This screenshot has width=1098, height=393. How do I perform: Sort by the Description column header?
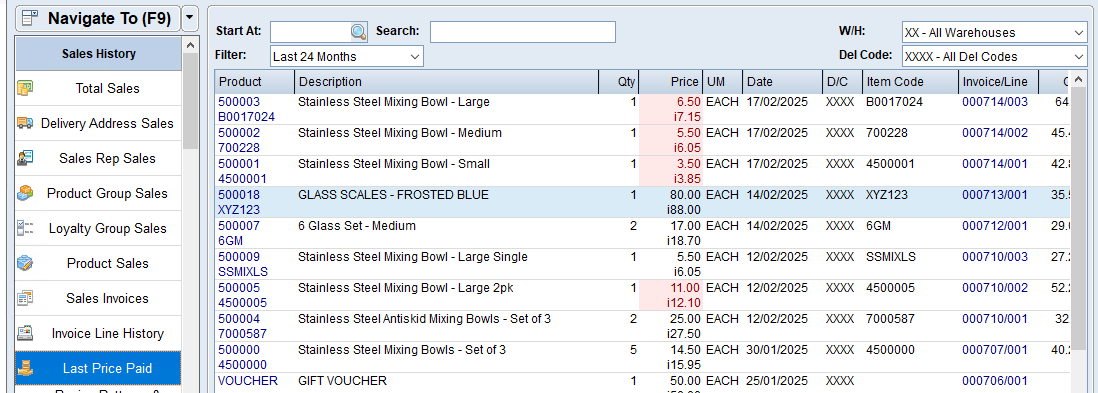pyautogui.click(x=446, y=82)
